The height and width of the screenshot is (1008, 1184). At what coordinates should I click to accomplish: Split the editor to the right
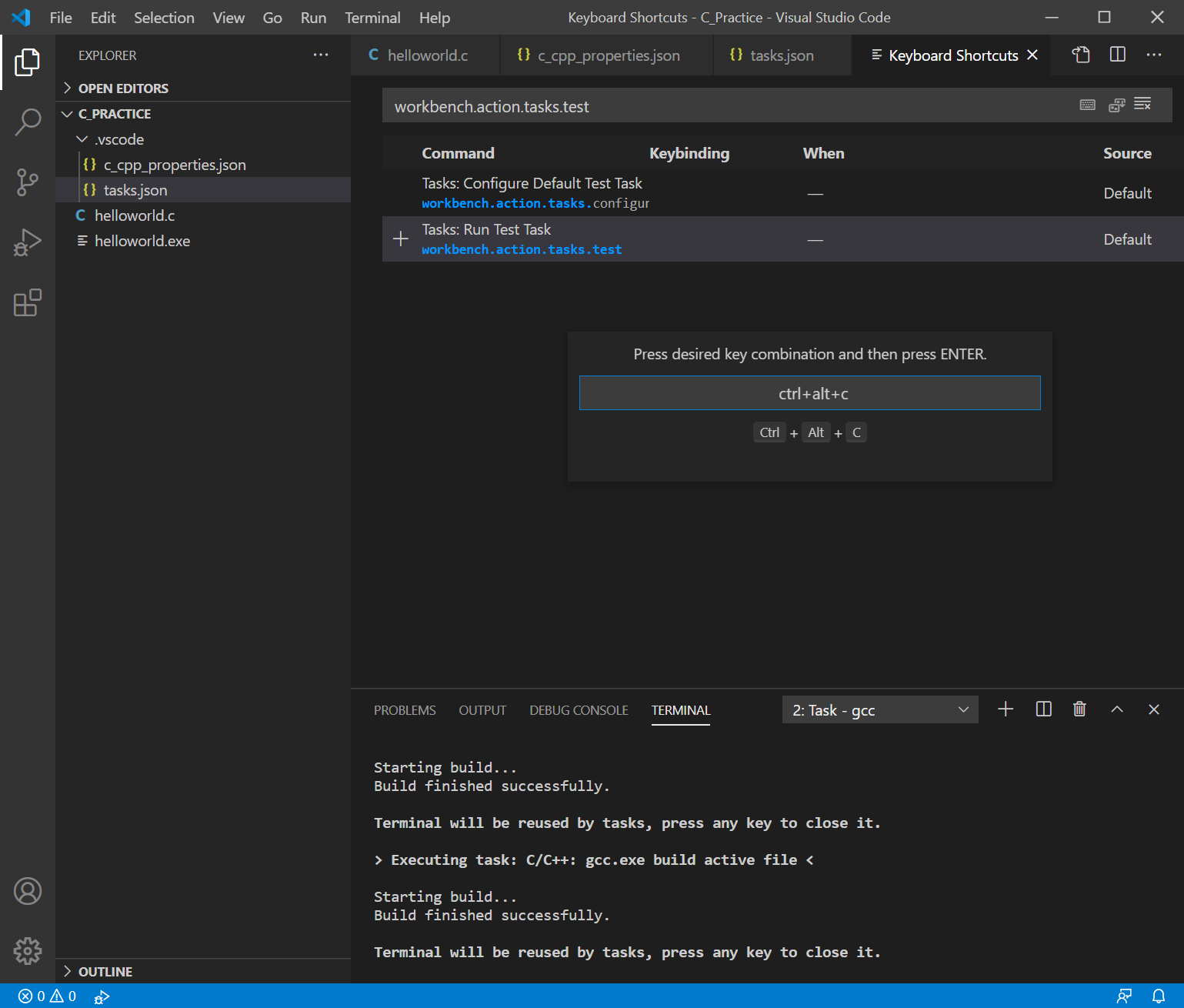[x=1118, y=55]
